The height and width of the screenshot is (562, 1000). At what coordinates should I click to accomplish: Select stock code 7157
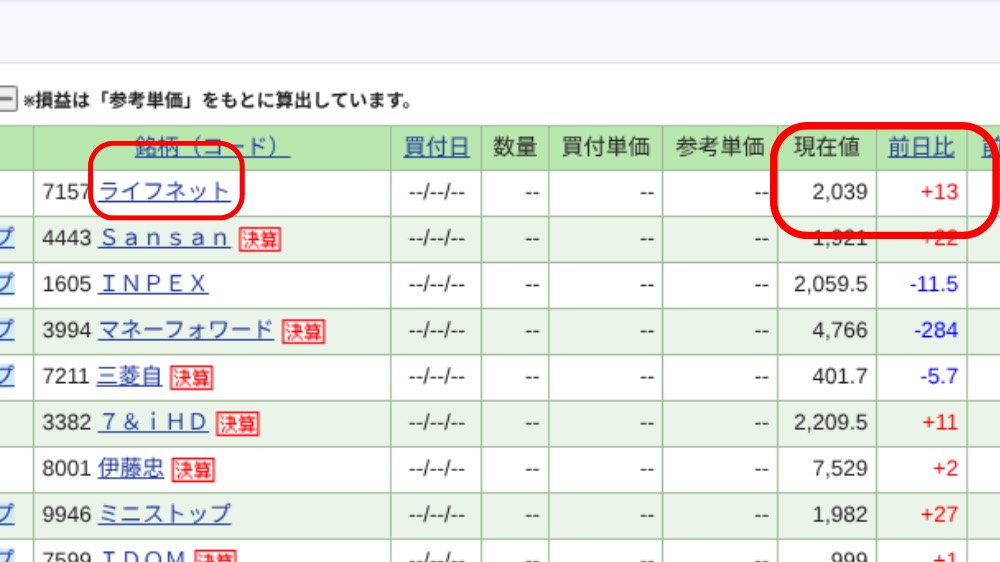[x=66, y=191]
